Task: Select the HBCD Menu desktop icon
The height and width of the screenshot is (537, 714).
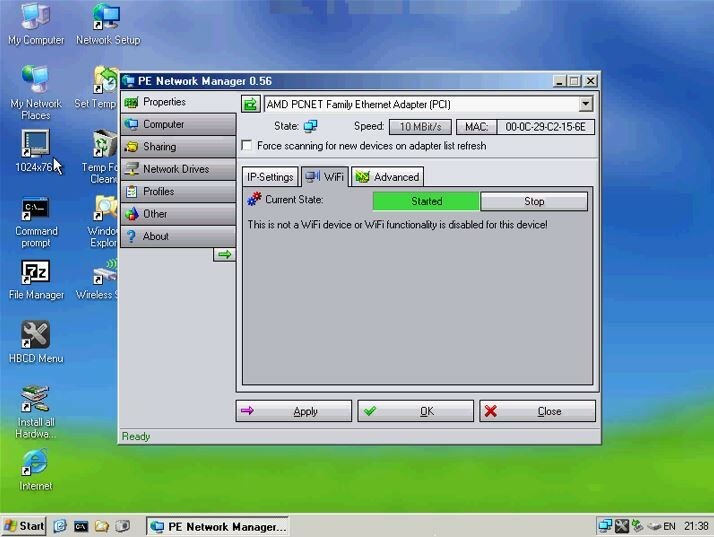Action: click(x=36, y=343)
